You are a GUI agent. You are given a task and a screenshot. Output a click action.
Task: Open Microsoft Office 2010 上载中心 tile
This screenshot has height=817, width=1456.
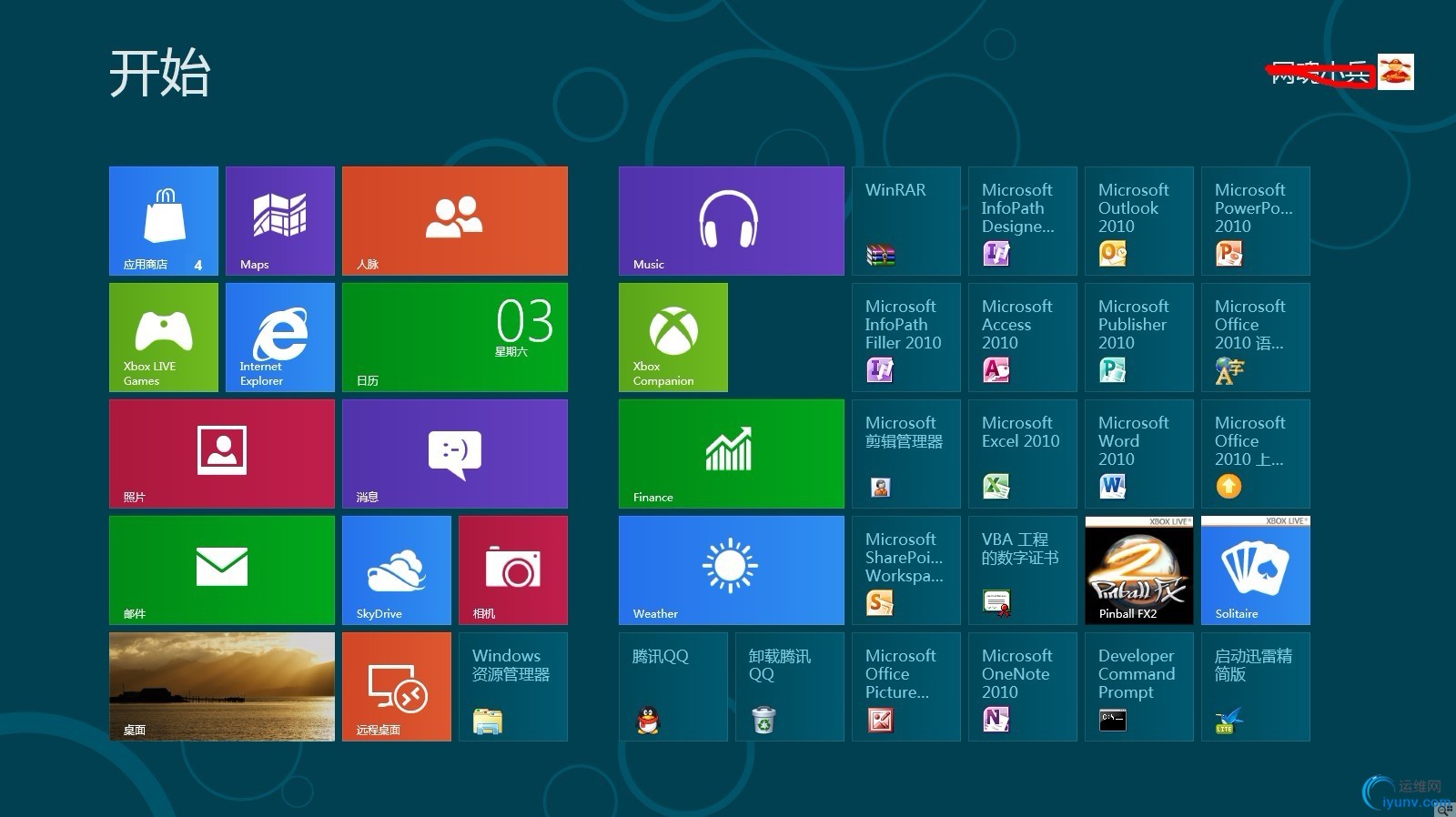1256,454
